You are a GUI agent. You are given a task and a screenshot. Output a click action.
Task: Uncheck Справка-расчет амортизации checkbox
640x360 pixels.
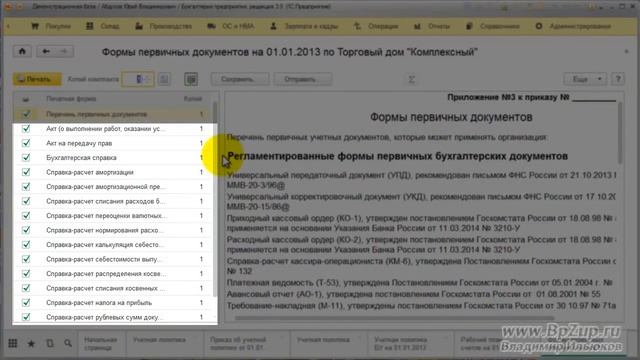[26, 172]
